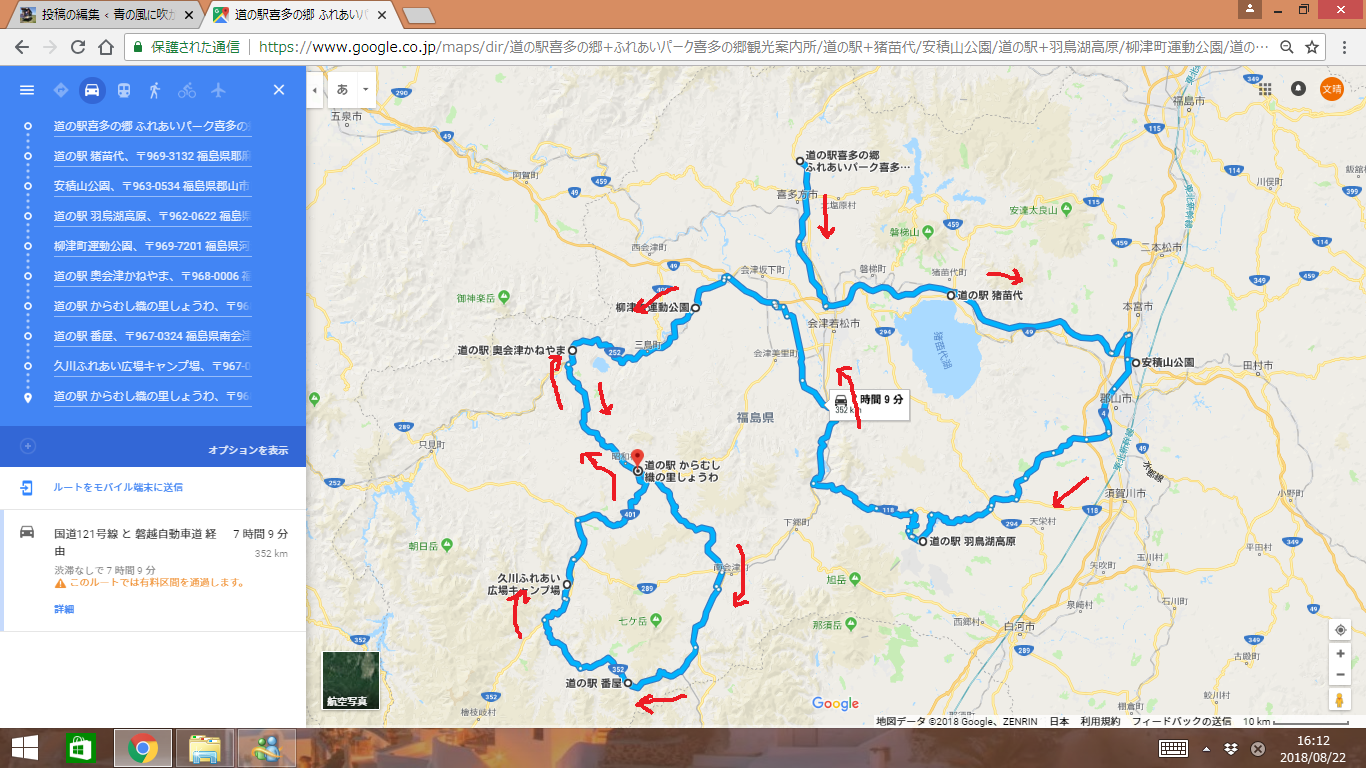1366x768 pixels.
Task: Expand route options with オプションを表示
Action: point(248,450)
